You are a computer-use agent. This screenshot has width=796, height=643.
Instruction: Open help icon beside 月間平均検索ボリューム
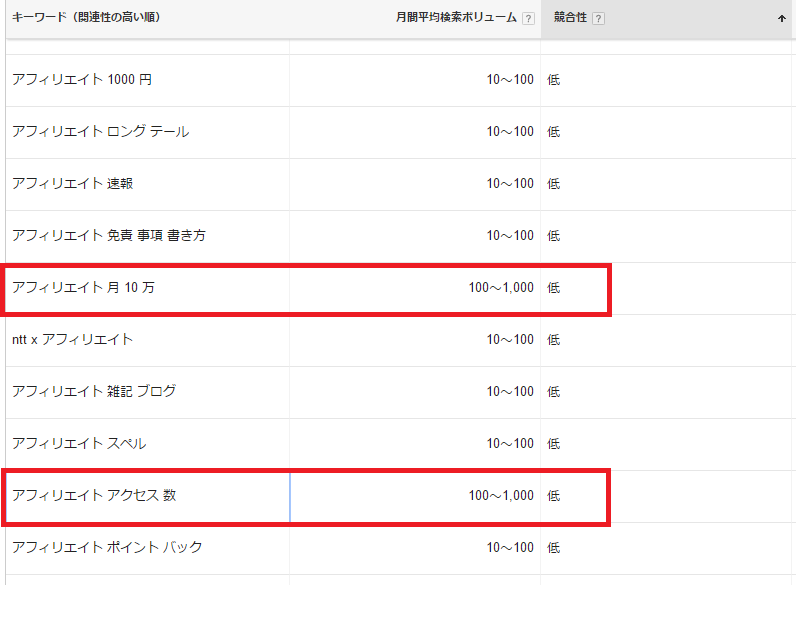pyautogui.click(x=528, y=19)
